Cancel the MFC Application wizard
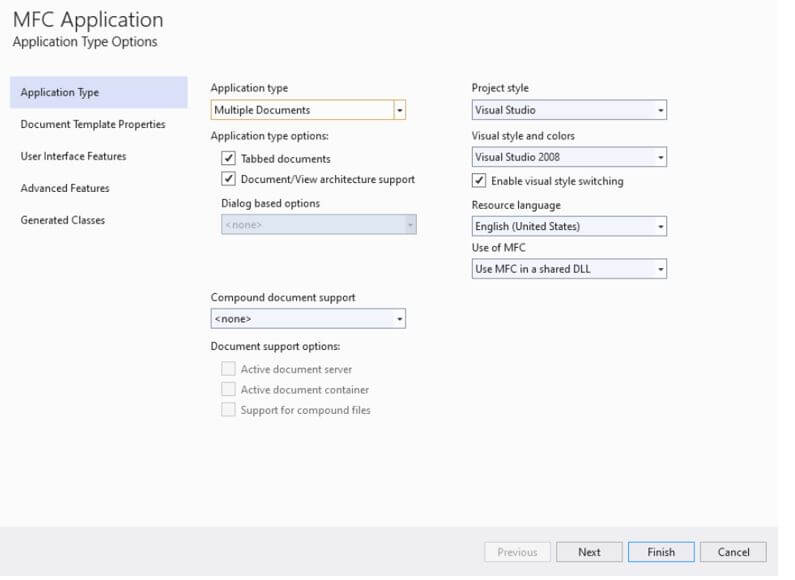 point(733,552)
